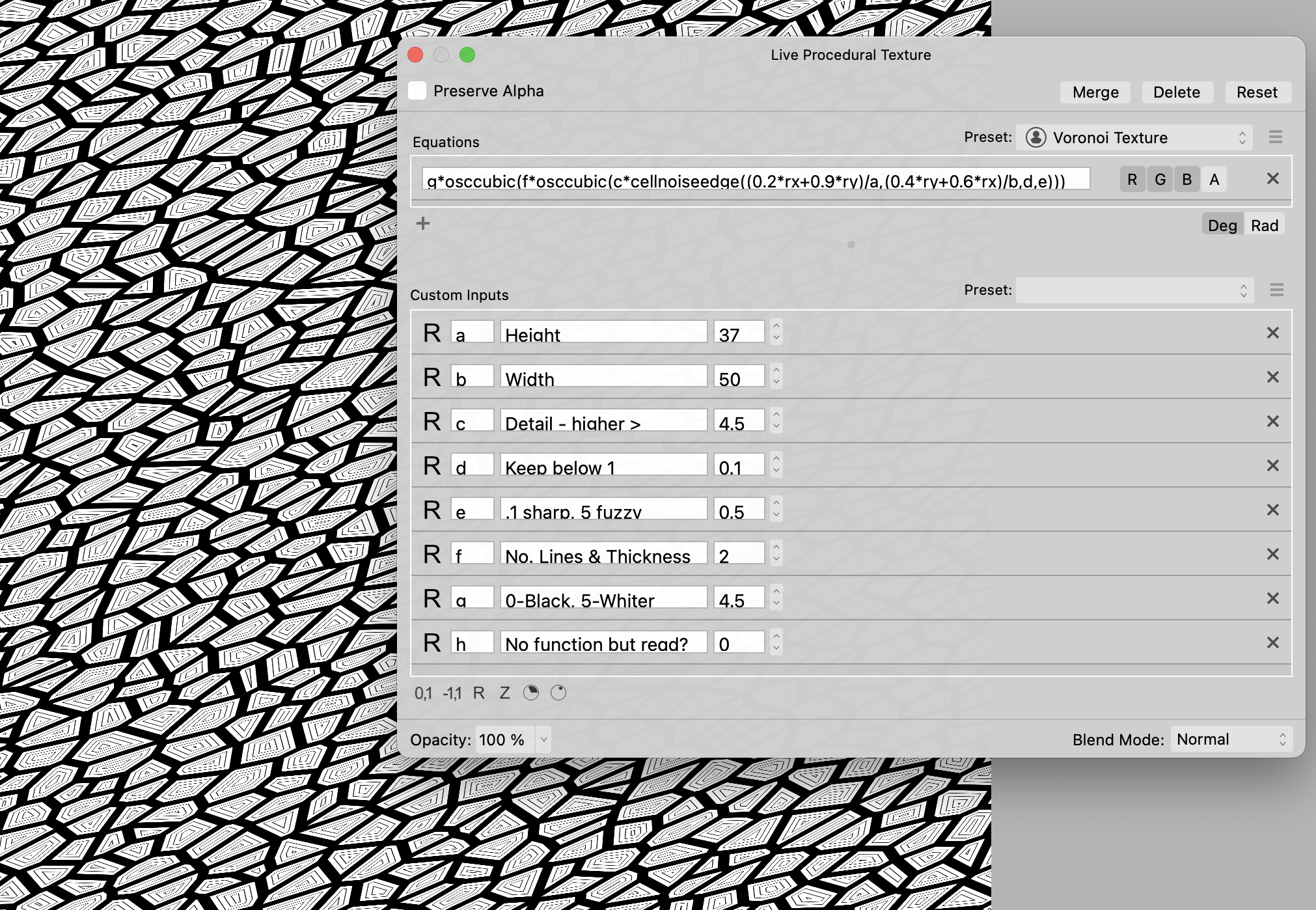Delete the Height input row

click(x=1273, y=333)
